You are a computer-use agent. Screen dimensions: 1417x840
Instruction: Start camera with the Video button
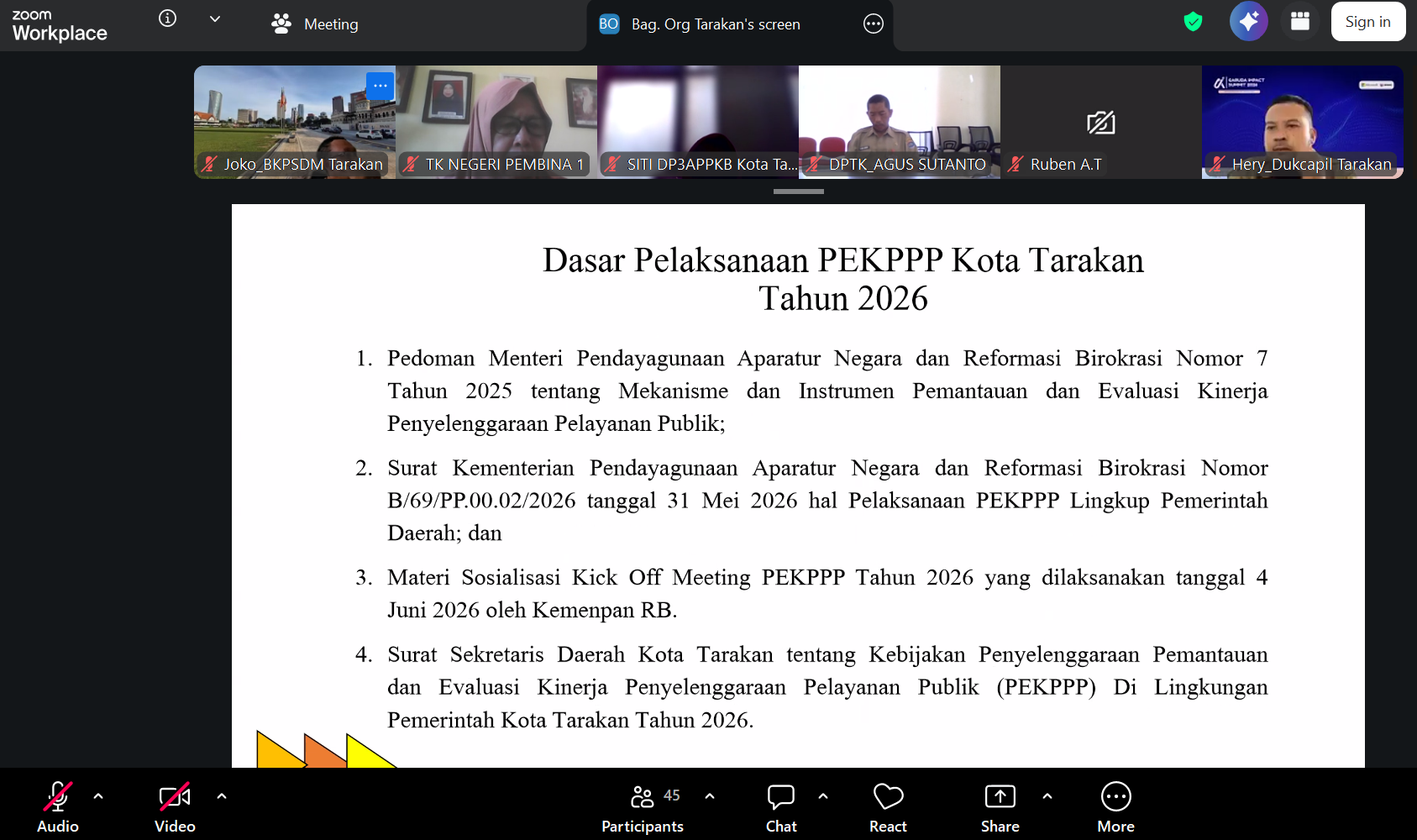click(175, 806)
